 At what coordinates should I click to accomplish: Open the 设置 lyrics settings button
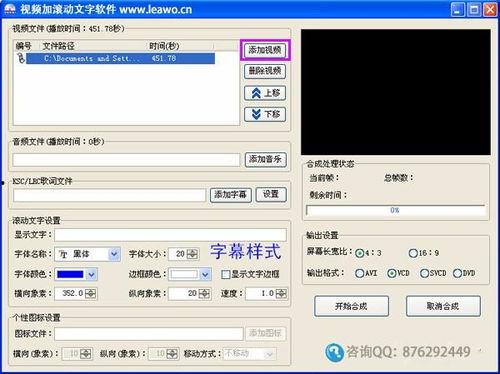[x=271, y=194]
